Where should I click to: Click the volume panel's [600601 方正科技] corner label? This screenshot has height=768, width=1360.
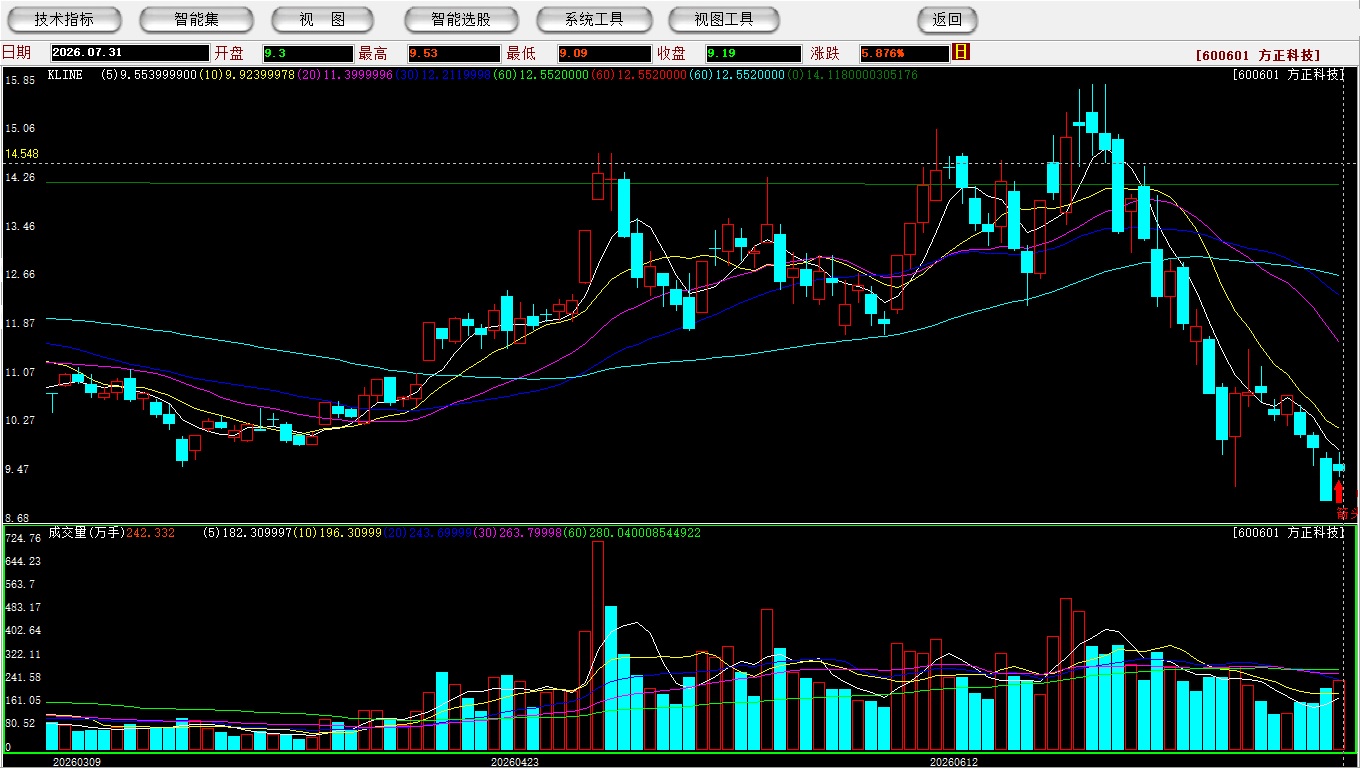(x=1289, y=533)
